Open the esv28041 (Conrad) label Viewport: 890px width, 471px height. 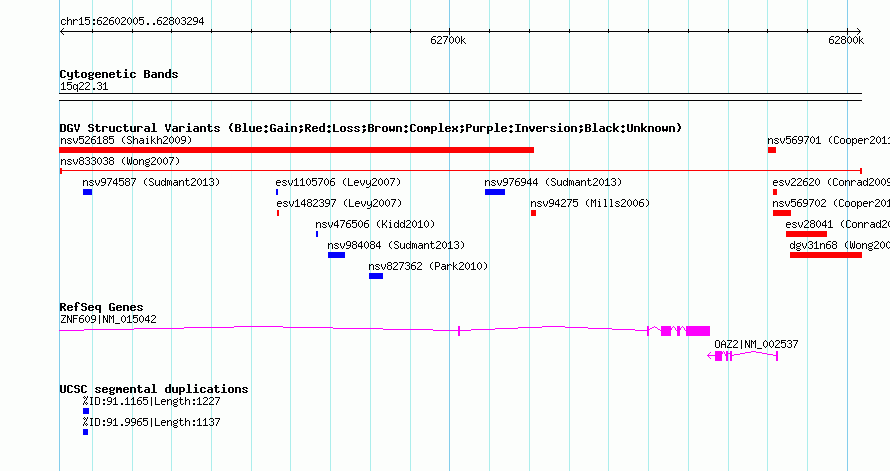(x=838, y=224)
